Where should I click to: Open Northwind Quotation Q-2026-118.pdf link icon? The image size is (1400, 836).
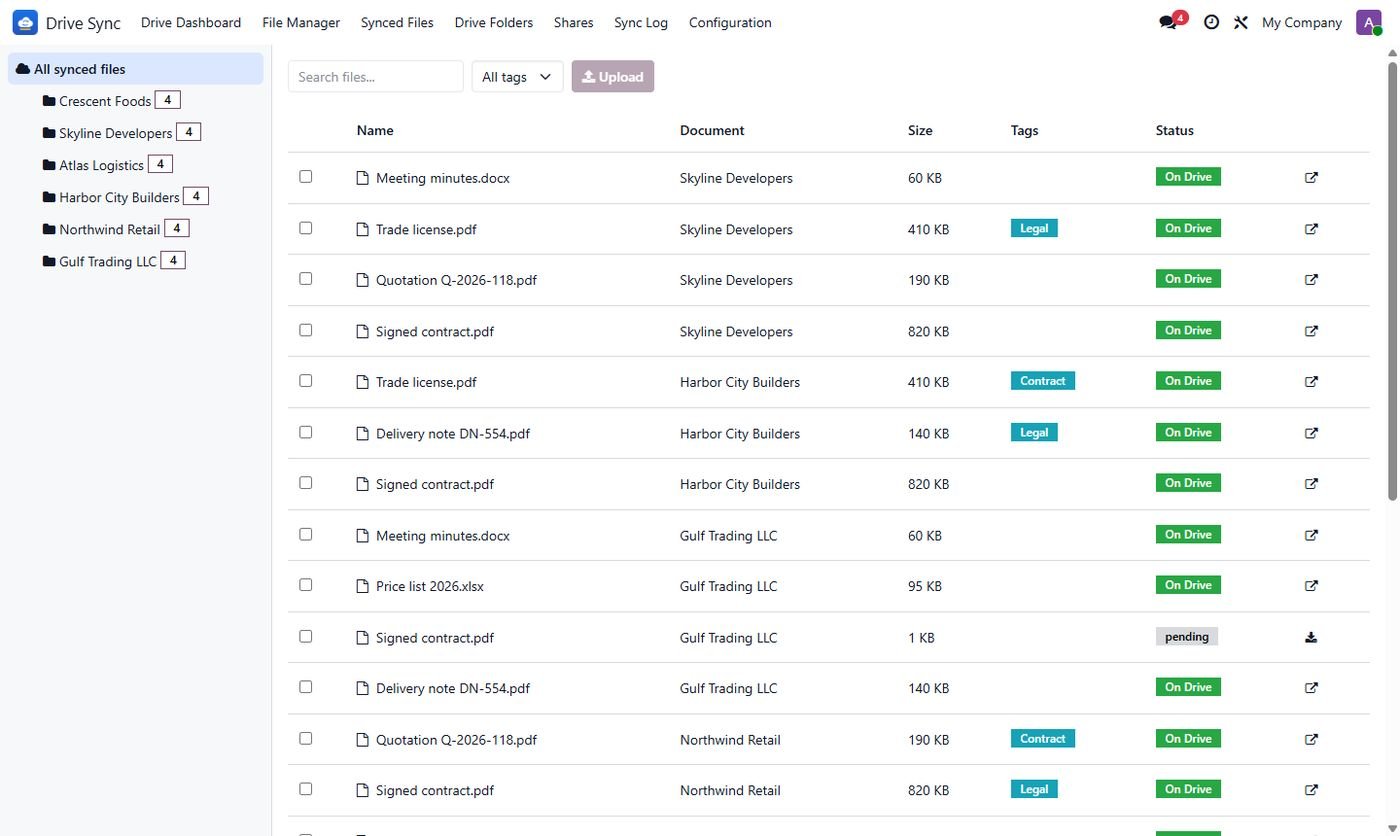click(1311, 740)
